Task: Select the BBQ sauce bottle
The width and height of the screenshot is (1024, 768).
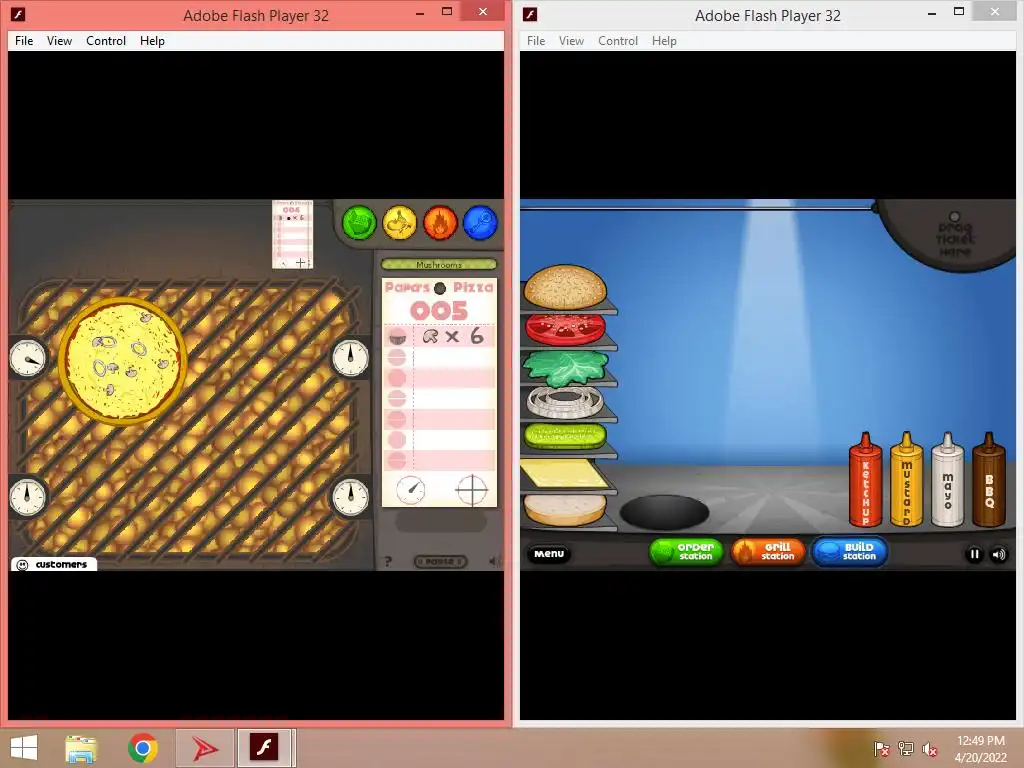Action: click(989, 479)
